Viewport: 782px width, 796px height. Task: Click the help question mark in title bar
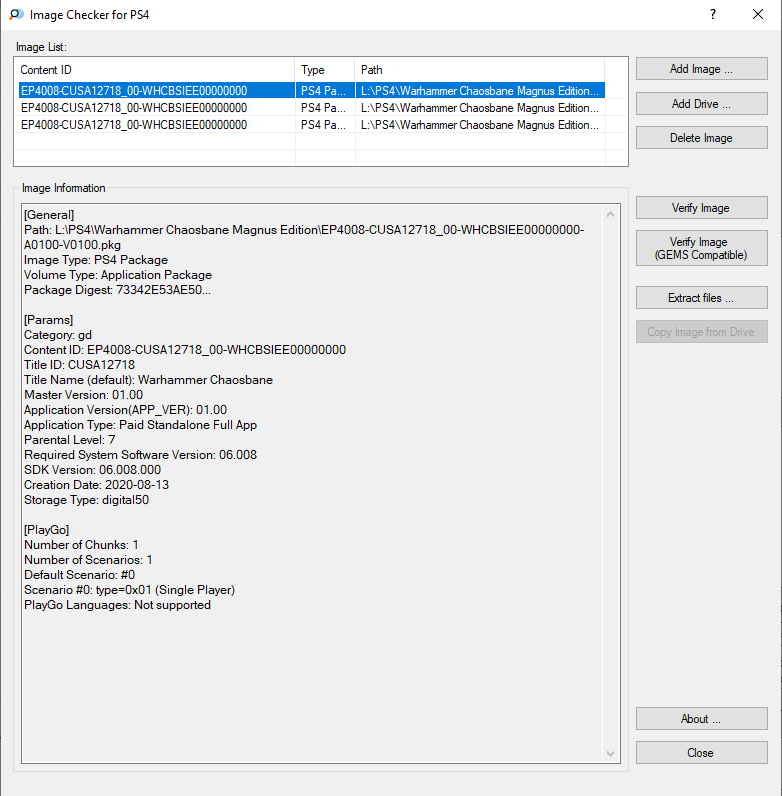[x=713, y=14]
